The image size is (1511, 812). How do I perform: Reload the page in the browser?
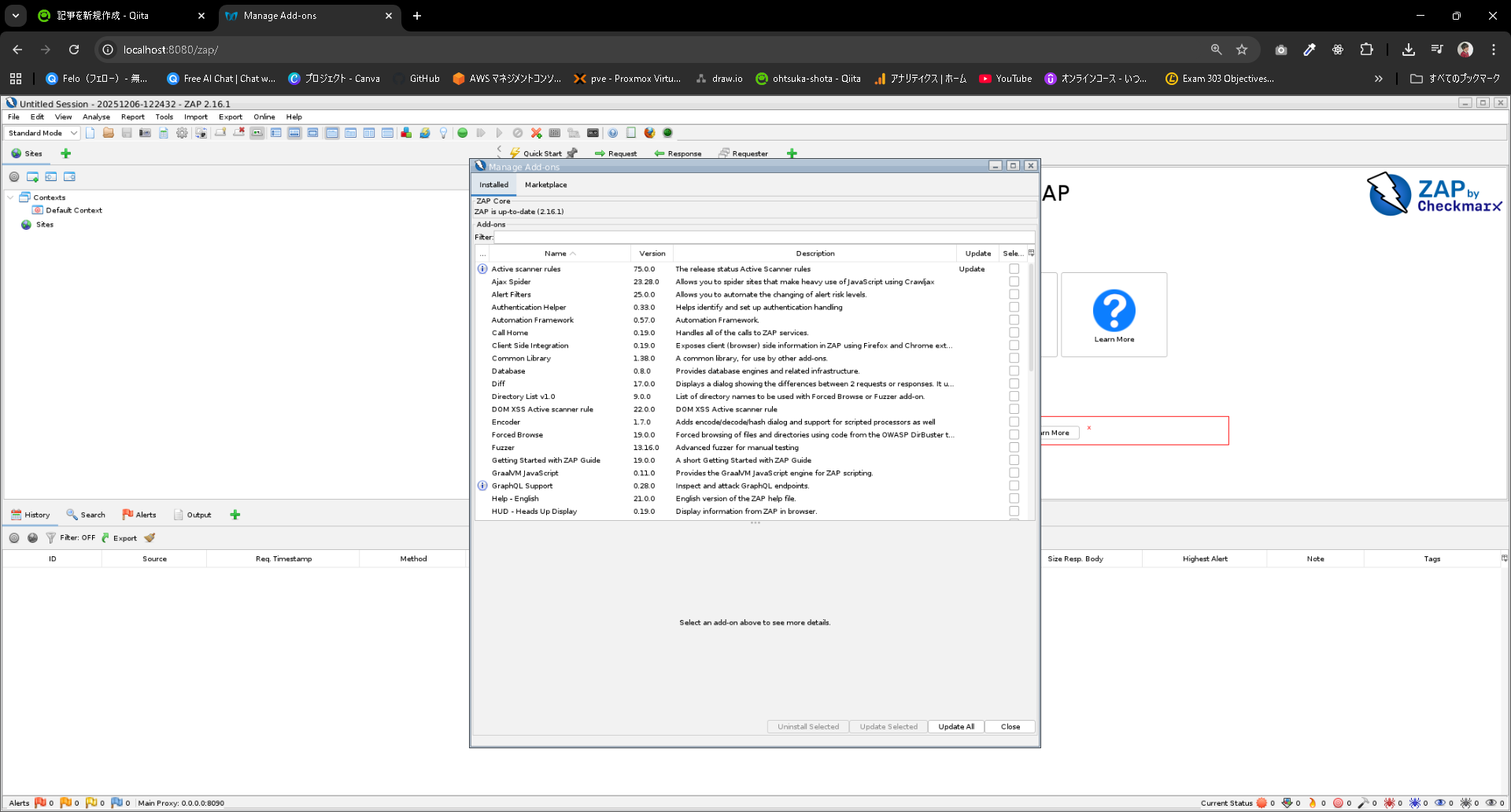pyautogui.click(x=74, y=50)
